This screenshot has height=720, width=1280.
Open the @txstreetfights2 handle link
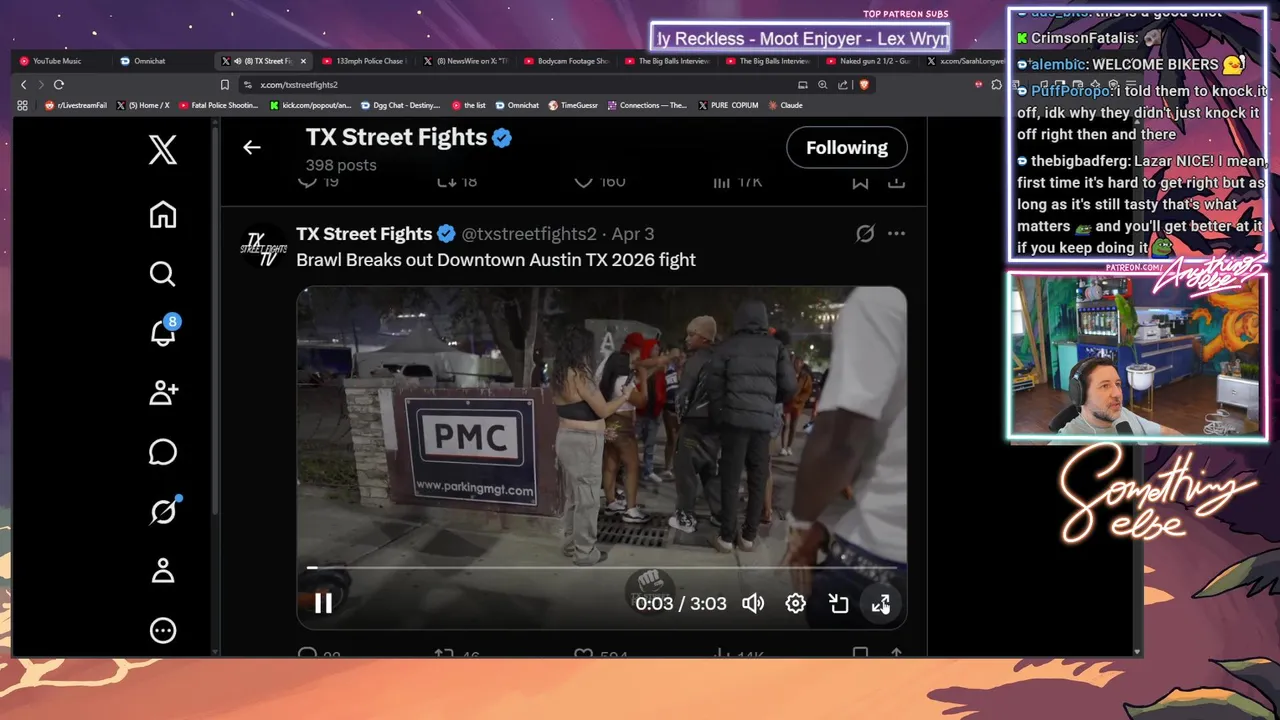point(529,234)
